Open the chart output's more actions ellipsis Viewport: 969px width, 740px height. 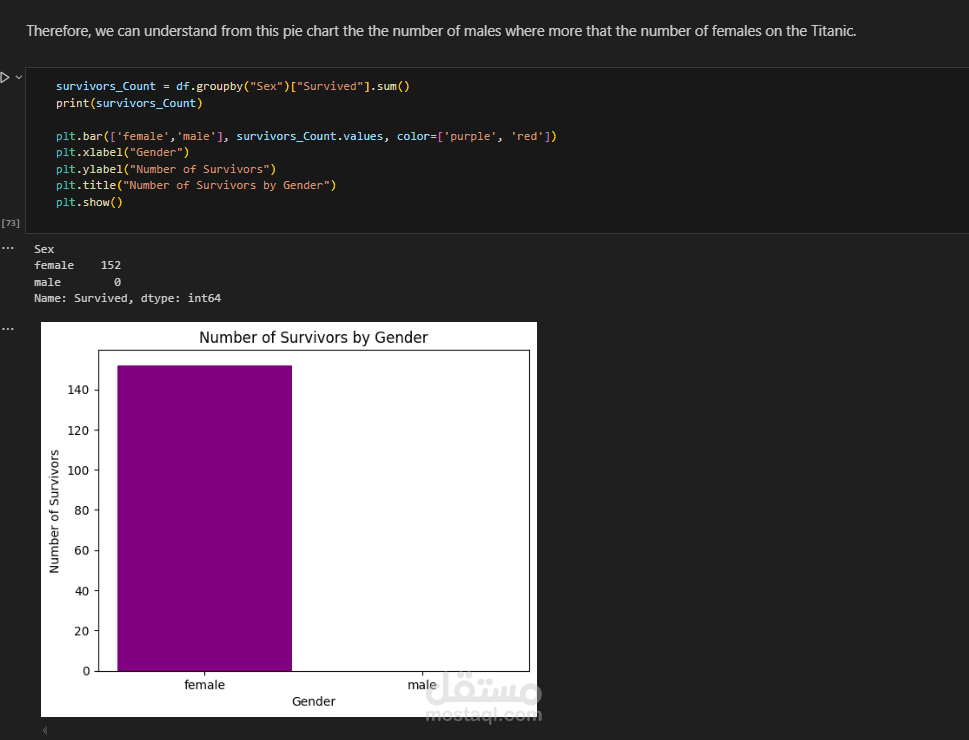coord(7,328)
